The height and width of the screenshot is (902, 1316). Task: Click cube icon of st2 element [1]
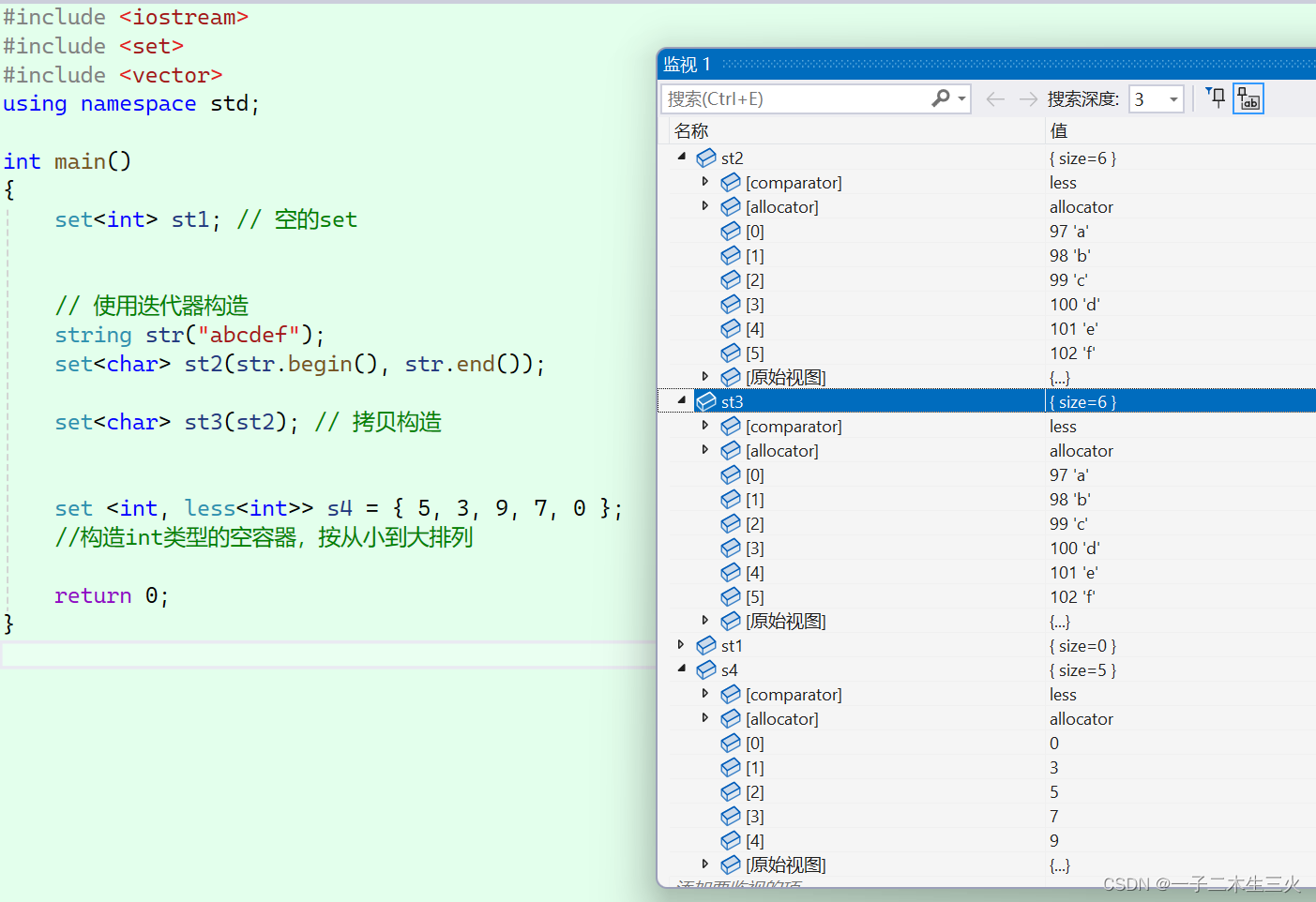(731, 255)
